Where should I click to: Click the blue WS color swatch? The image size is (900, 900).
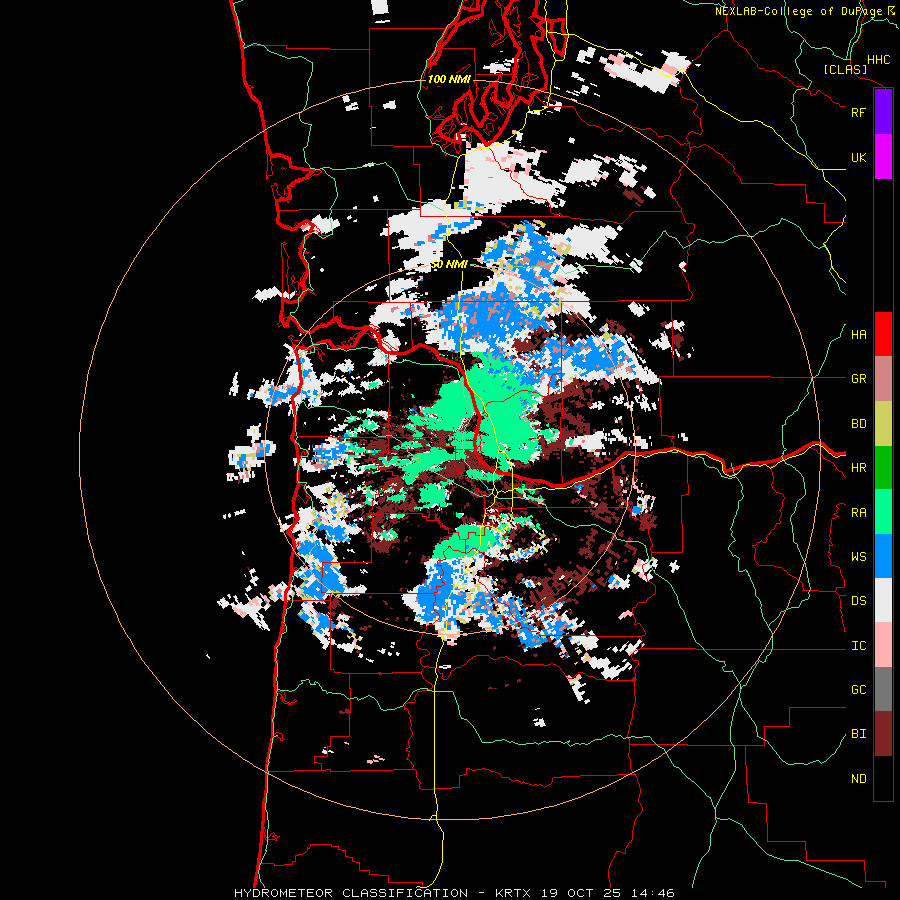[883, 556]
